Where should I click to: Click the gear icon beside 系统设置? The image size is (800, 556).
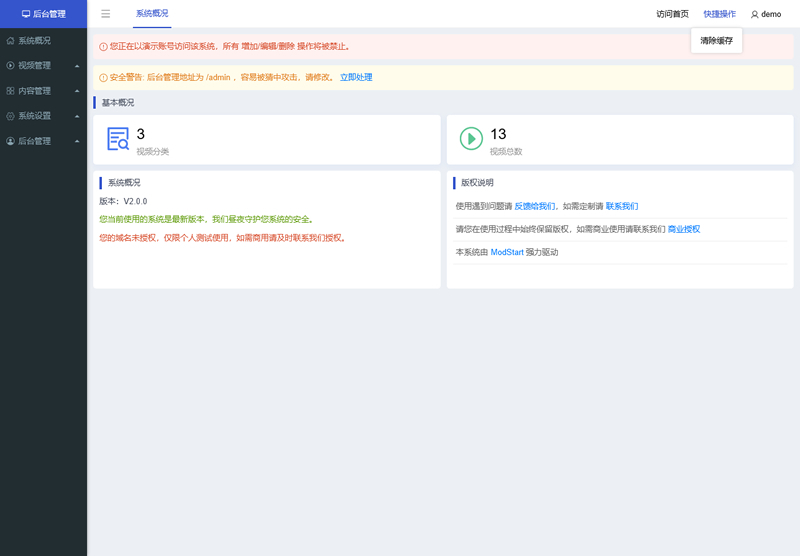tap(10, 116)
